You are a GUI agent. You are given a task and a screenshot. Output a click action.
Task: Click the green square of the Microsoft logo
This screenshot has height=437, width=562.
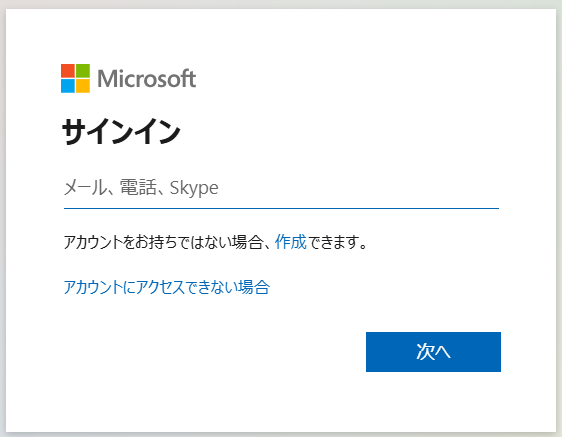pos(83,71)
